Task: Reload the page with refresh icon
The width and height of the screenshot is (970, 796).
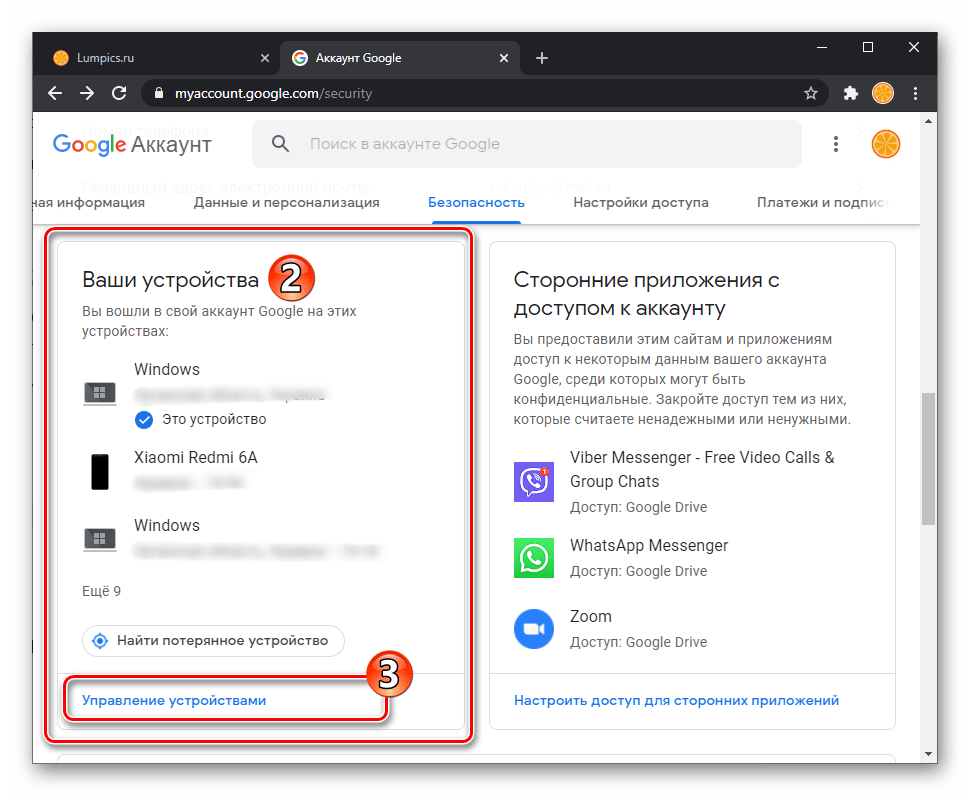Action: pyautogui.click(x=119, y=93)
